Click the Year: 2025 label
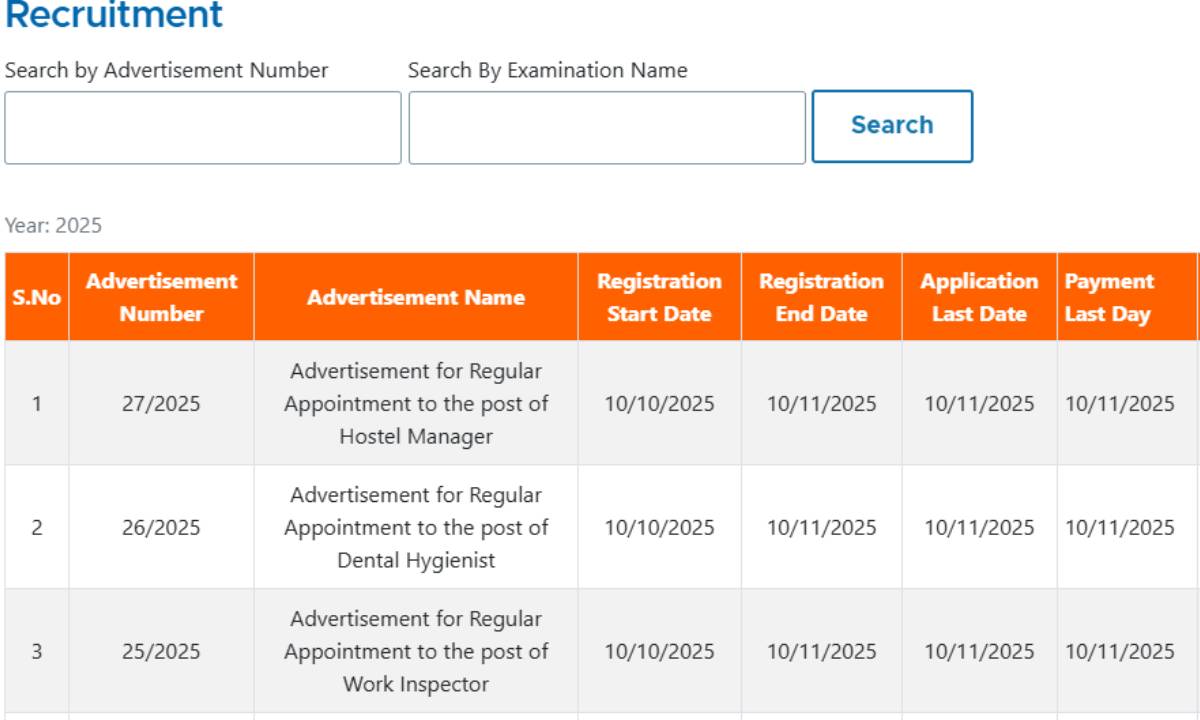Image resolution: width=1200 pixels, height=720 pixels. point(53,226)
